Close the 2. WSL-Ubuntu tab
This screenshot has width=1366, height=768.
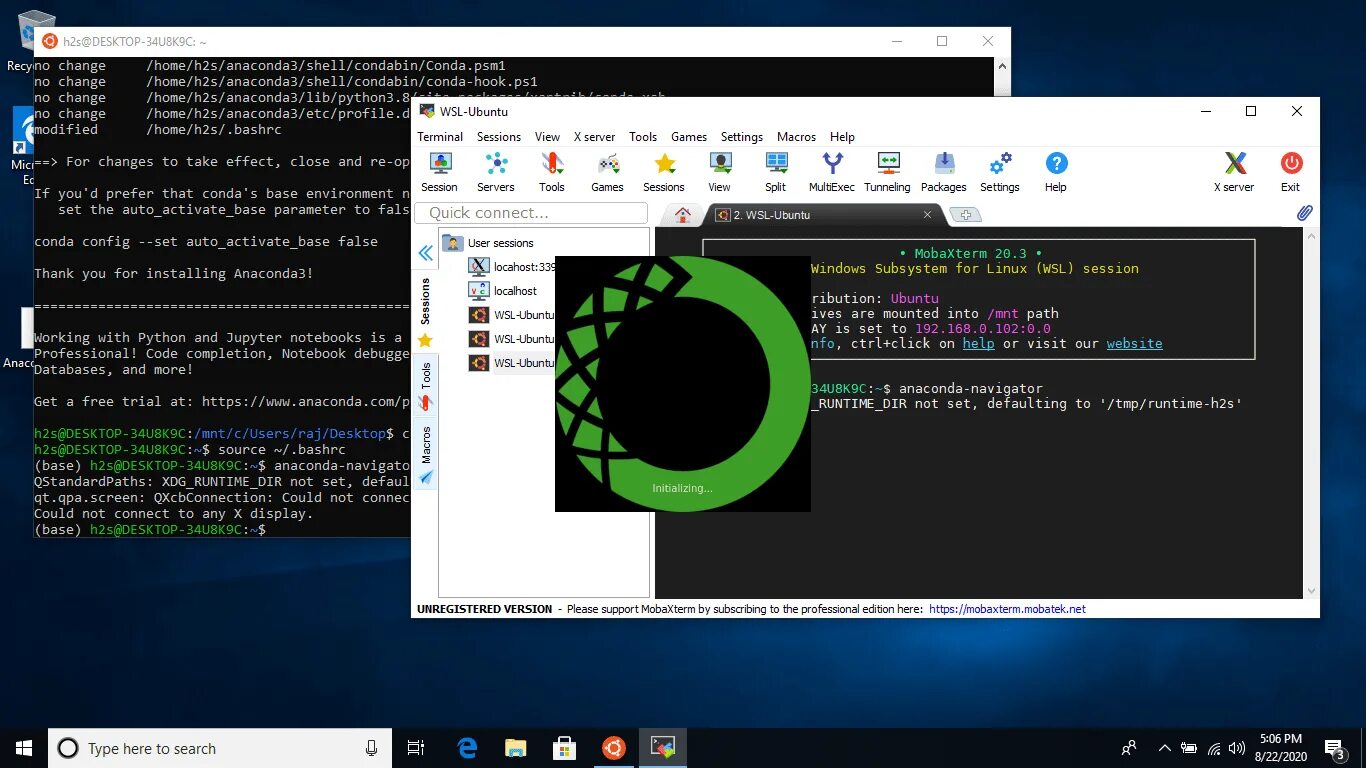tap(927, 214)
